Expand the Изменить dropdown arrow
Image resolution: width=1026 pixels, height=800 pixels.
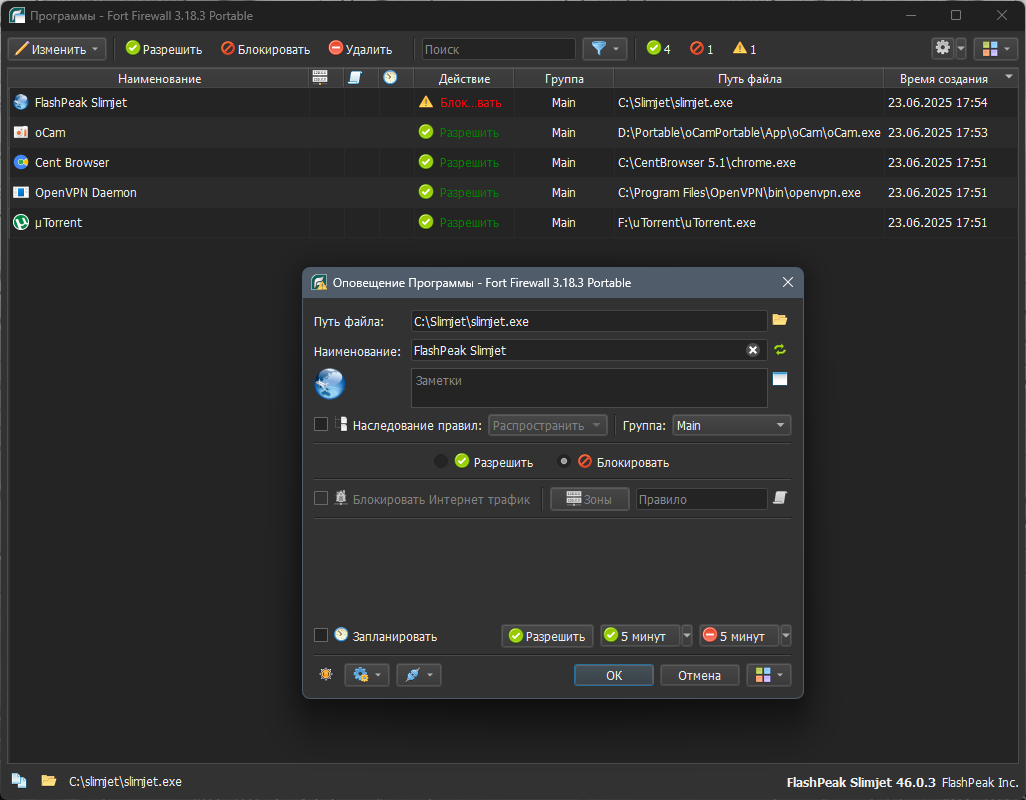[96, 49]
